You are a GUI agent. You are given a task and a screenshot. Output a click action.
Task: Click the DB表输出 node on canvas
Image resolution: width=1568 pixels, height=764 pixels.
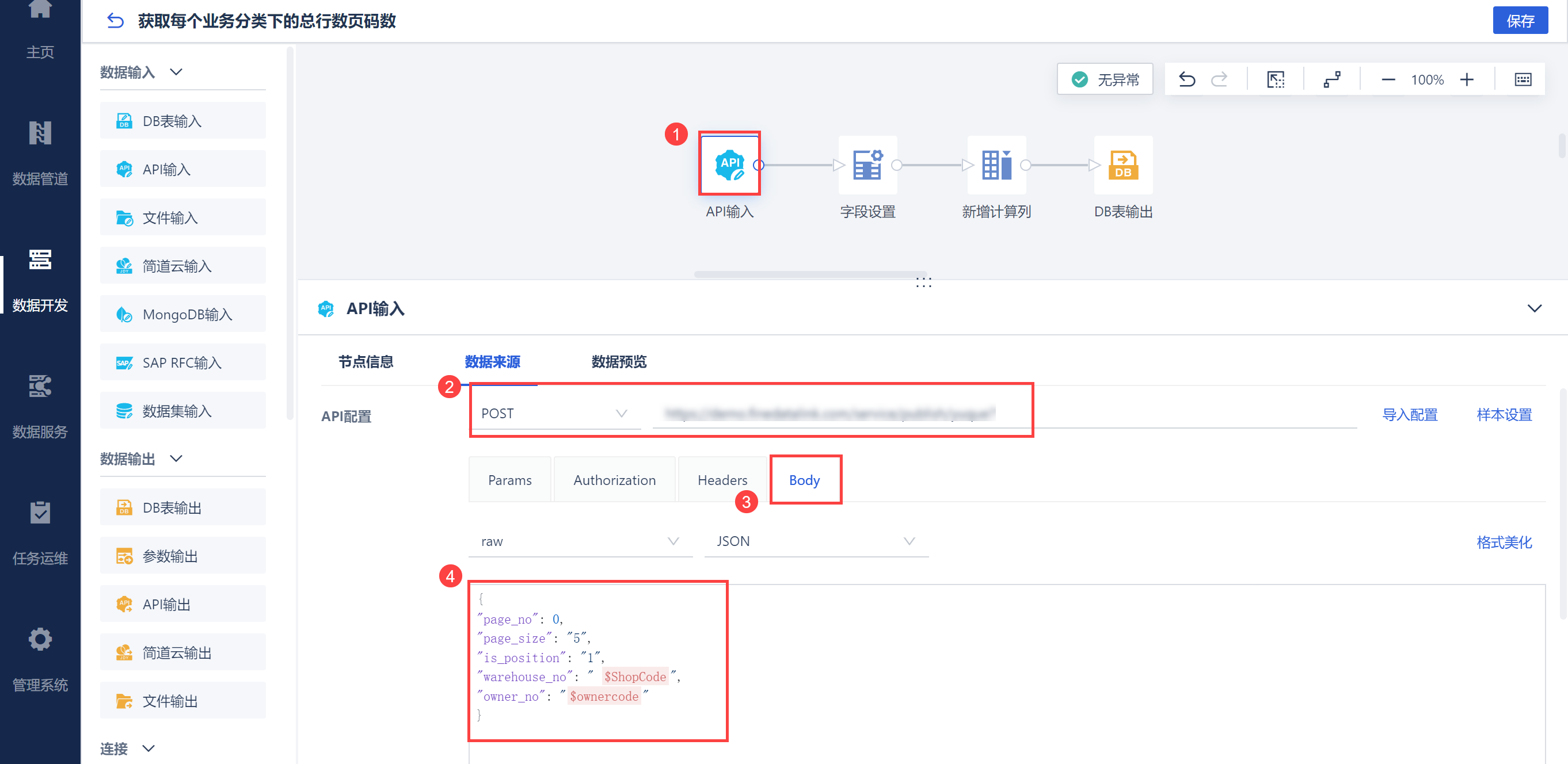pos(1122,164)
